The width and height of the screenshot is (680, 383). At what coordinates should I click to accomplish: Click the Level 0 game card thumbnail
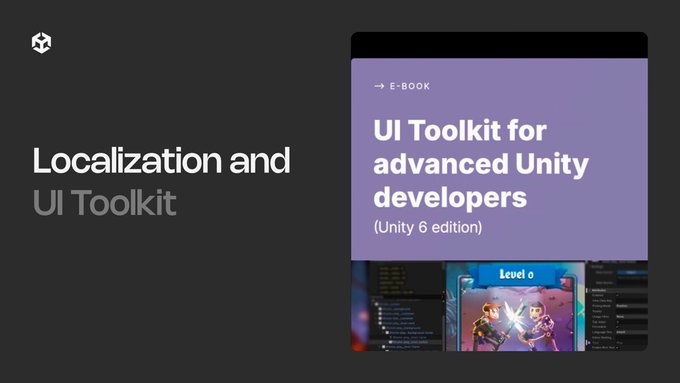pos(515,306)
